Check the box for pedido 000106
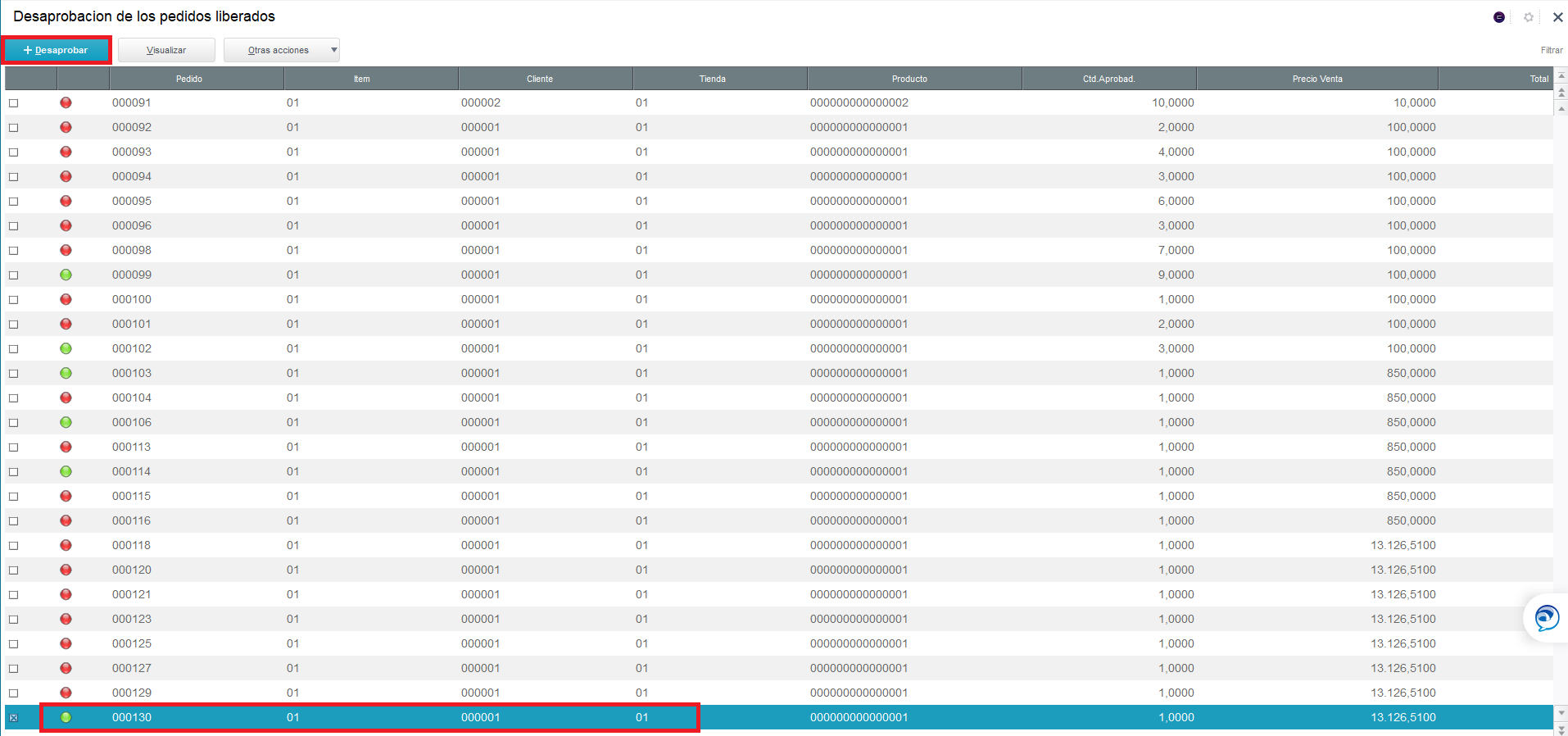 [x=13, y=423]
